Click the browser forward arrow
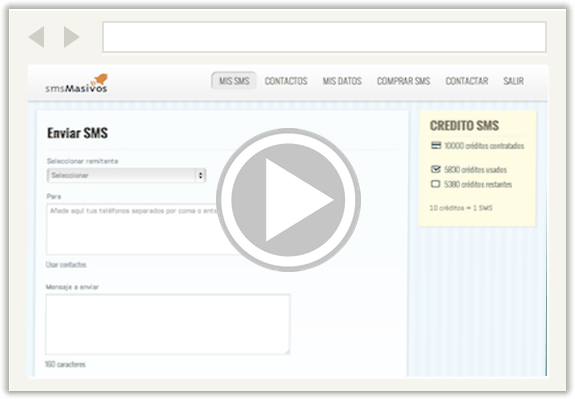Viewport: 575px width, 399px height. 72,37
